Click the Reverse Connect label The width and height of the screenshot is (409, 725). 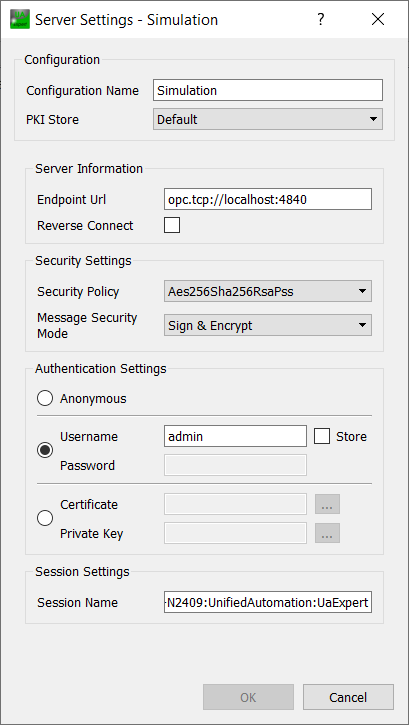click(85, 226)
